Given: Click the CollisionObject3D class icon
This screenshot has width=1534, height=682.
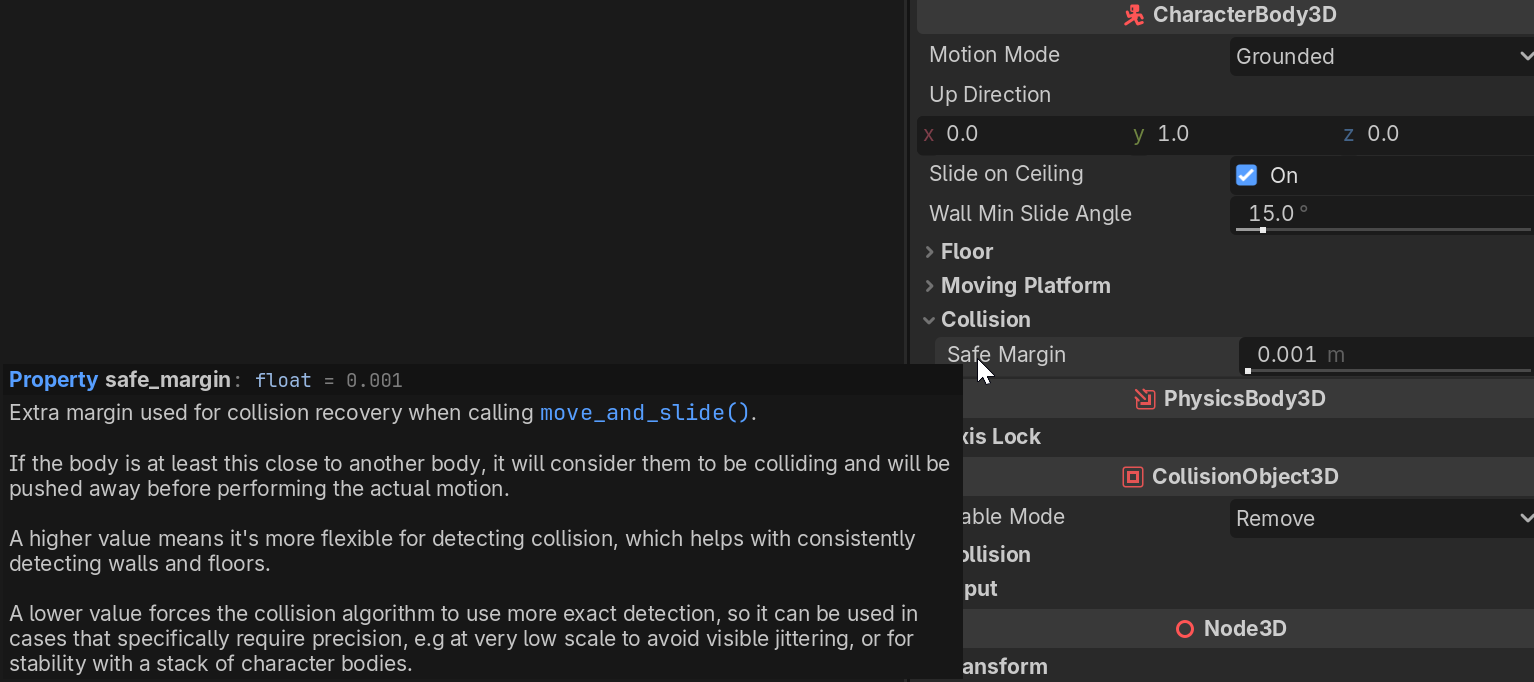Looking at the screenshot, I should pyautogui.click(x=1133, y=477).
